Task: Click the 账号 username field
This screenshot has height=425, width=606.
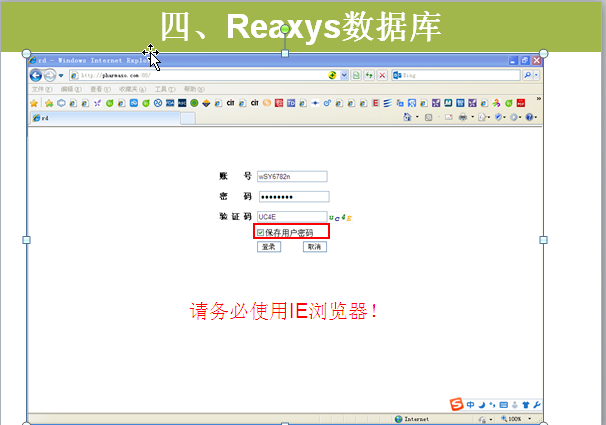Action: point(292,177)
